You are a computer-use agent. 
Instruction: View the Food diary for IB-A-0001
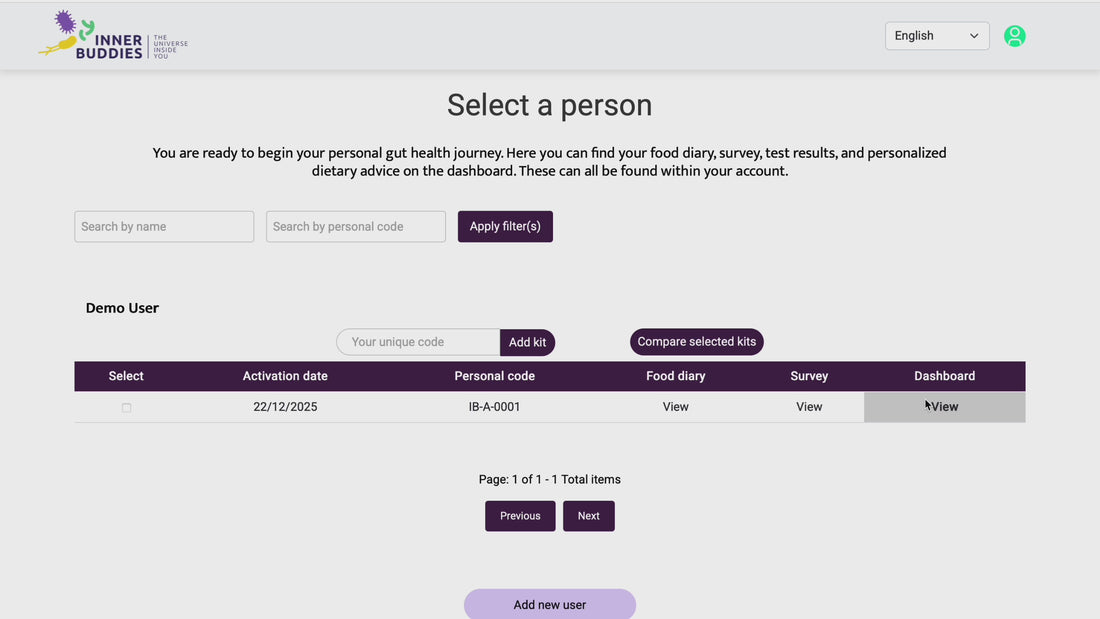pos(675,407)
